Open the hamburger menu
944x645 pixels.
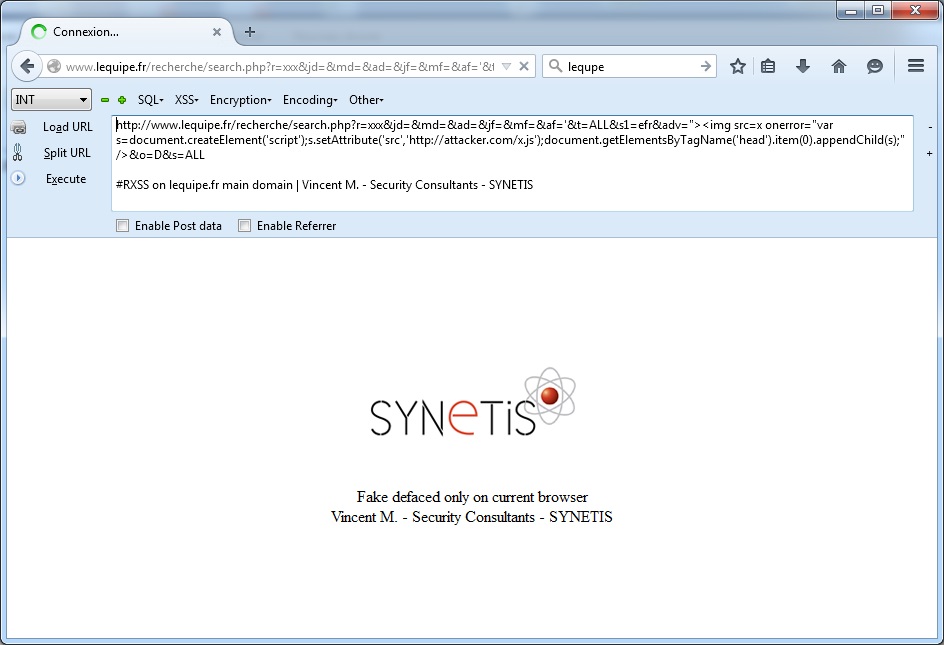coord(916,66)
